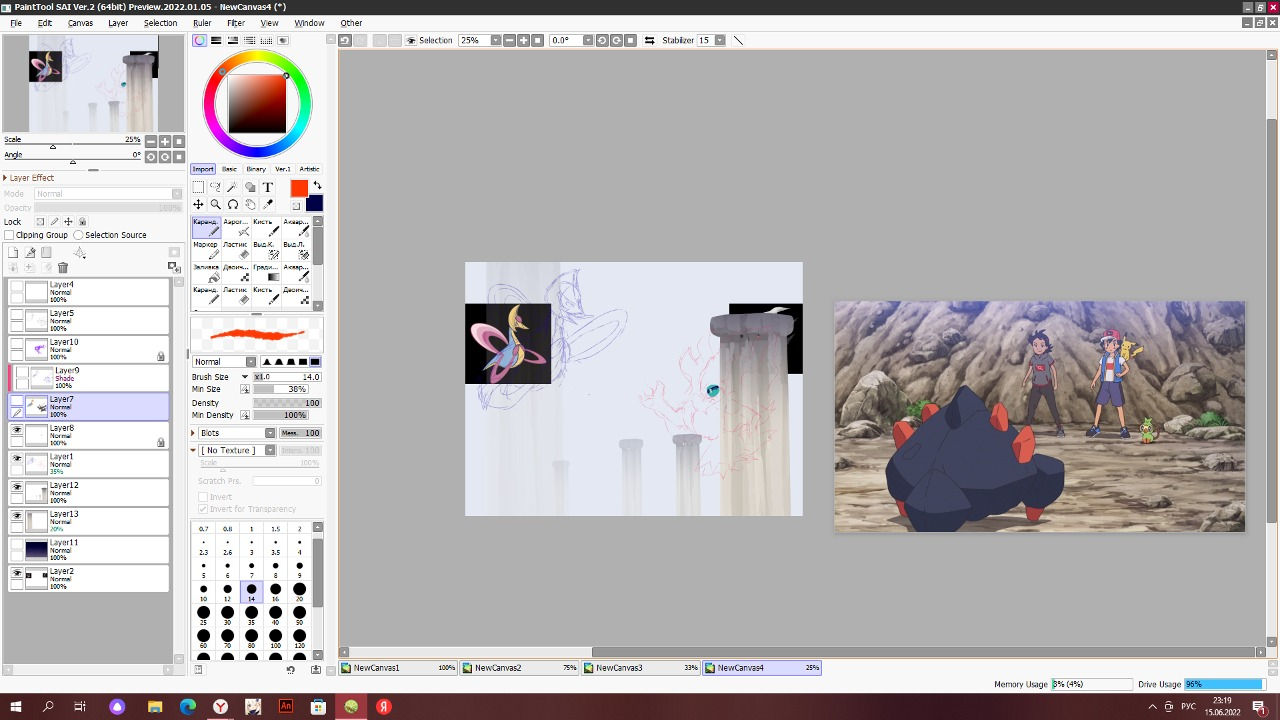1280x720 pixels.
Task: Adjust the Min Size slider
Action: [280, 389]
